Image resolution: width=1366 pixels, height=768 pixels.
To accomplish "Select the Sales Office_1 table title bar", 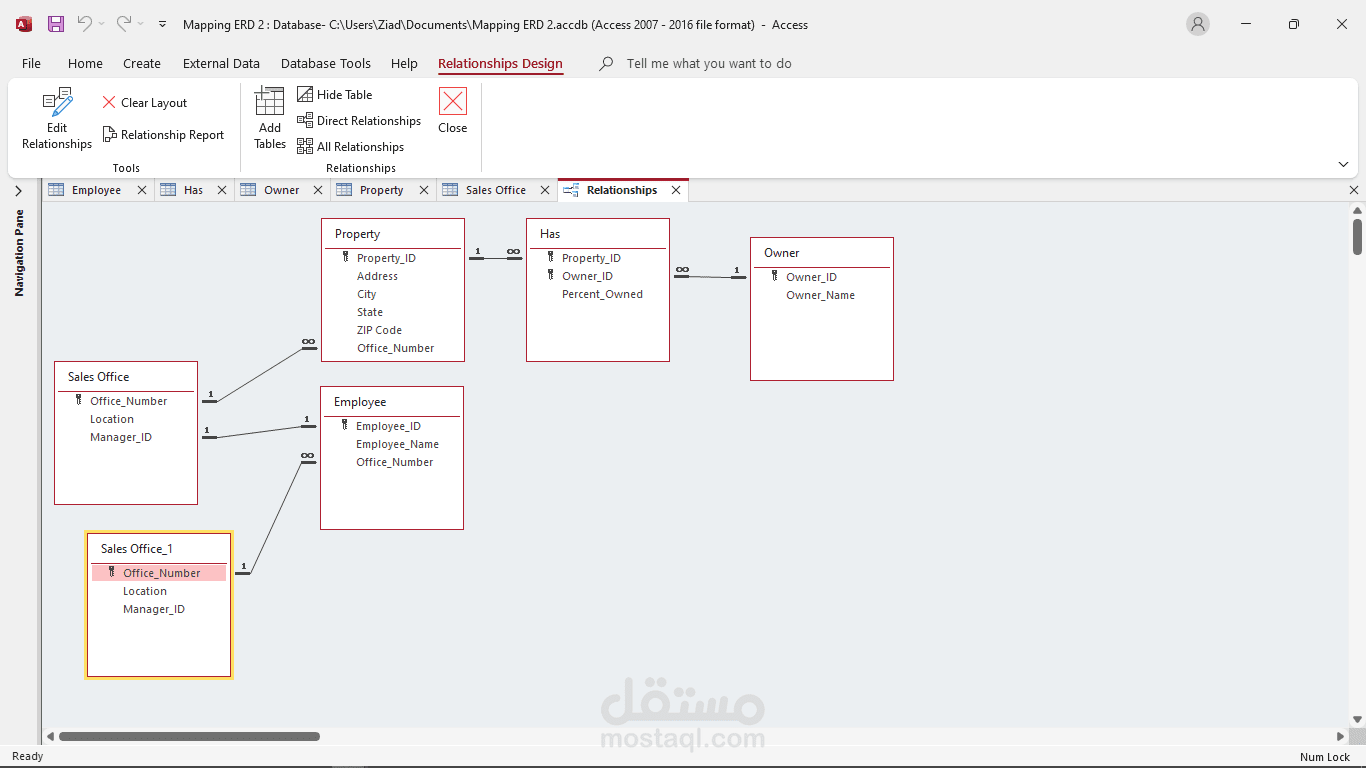I will [159, 549].
